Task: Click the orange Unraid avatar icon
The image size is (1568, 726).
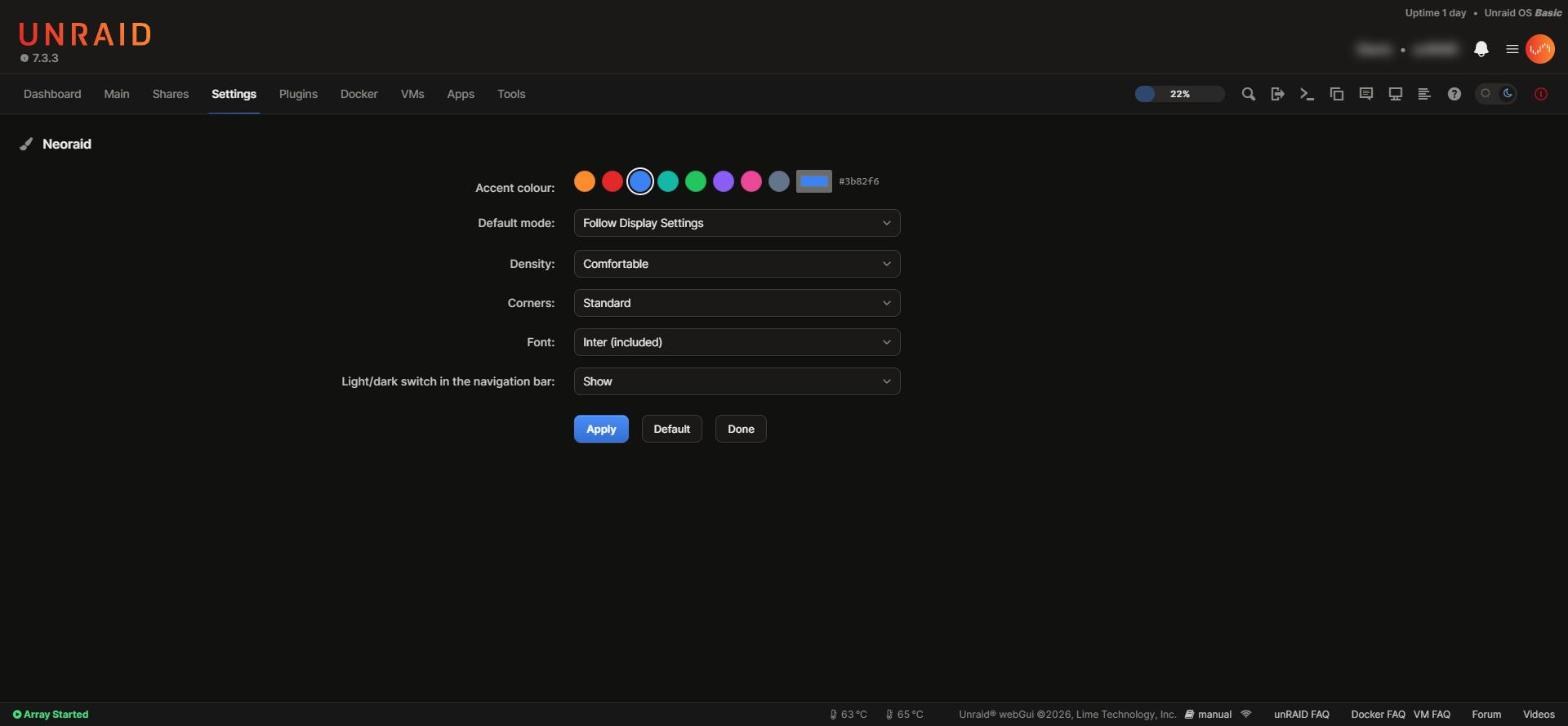Action: point(1540,49)
